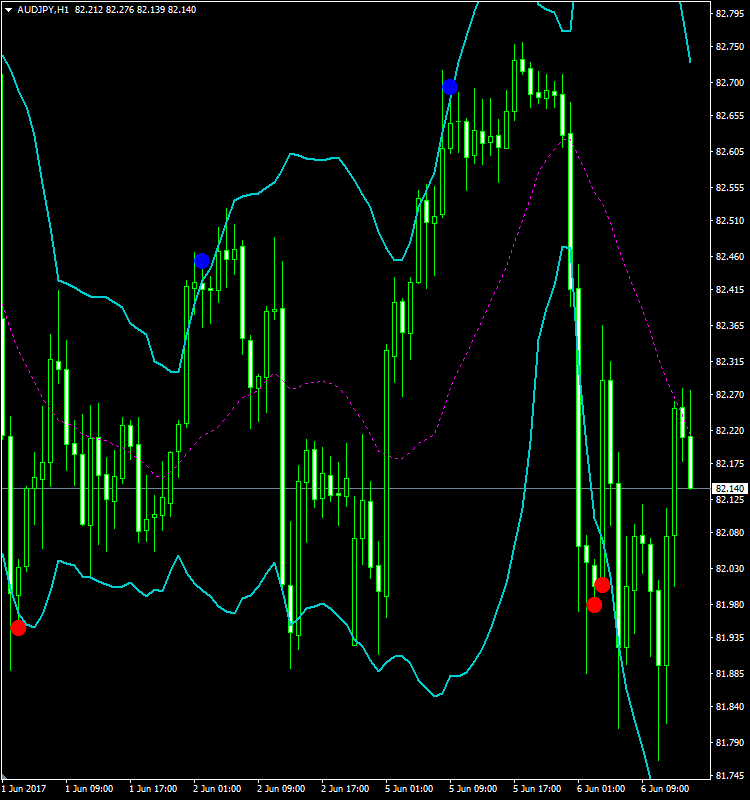750x800 pixels.
Task: Click the 82.700 price scale label
Action: coord(730,83)
